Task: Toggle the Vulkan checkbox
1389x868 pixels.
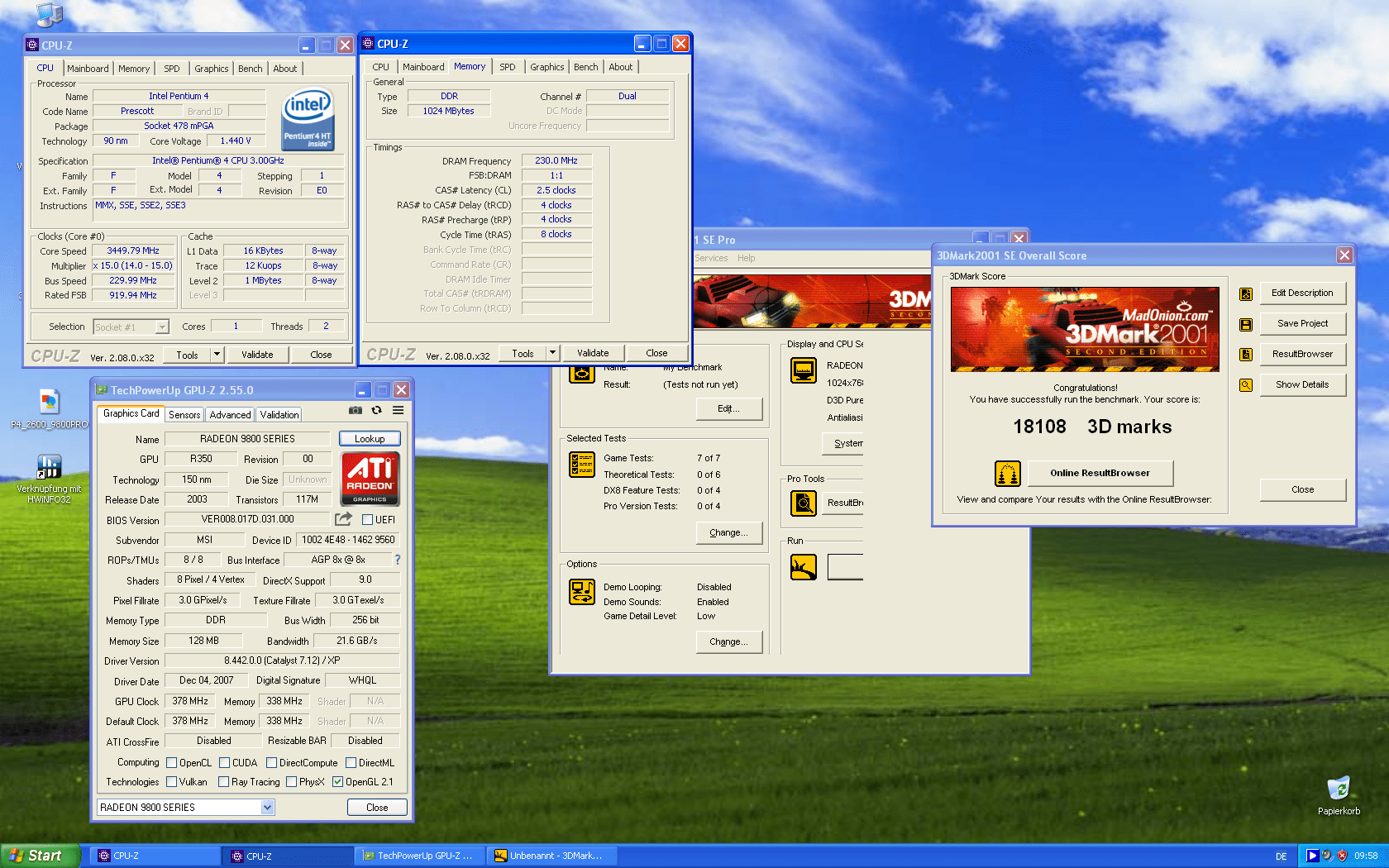Action: pos(172,781)
